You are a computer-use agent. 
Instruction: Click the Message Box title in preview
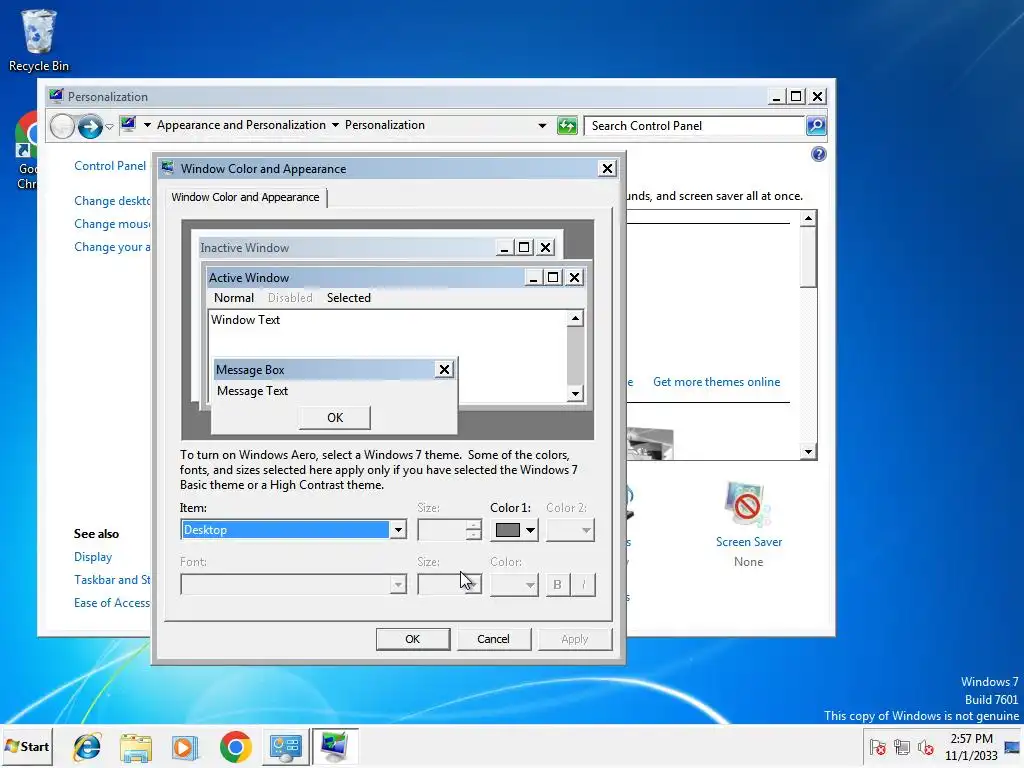click(325, 370)
